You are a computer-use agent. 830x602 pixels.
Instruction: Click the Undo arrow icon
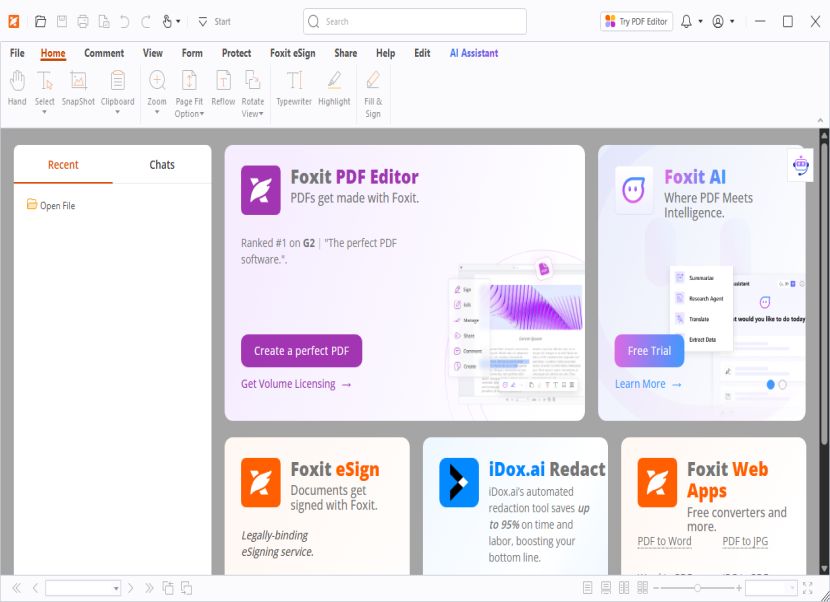coord(125,22)
